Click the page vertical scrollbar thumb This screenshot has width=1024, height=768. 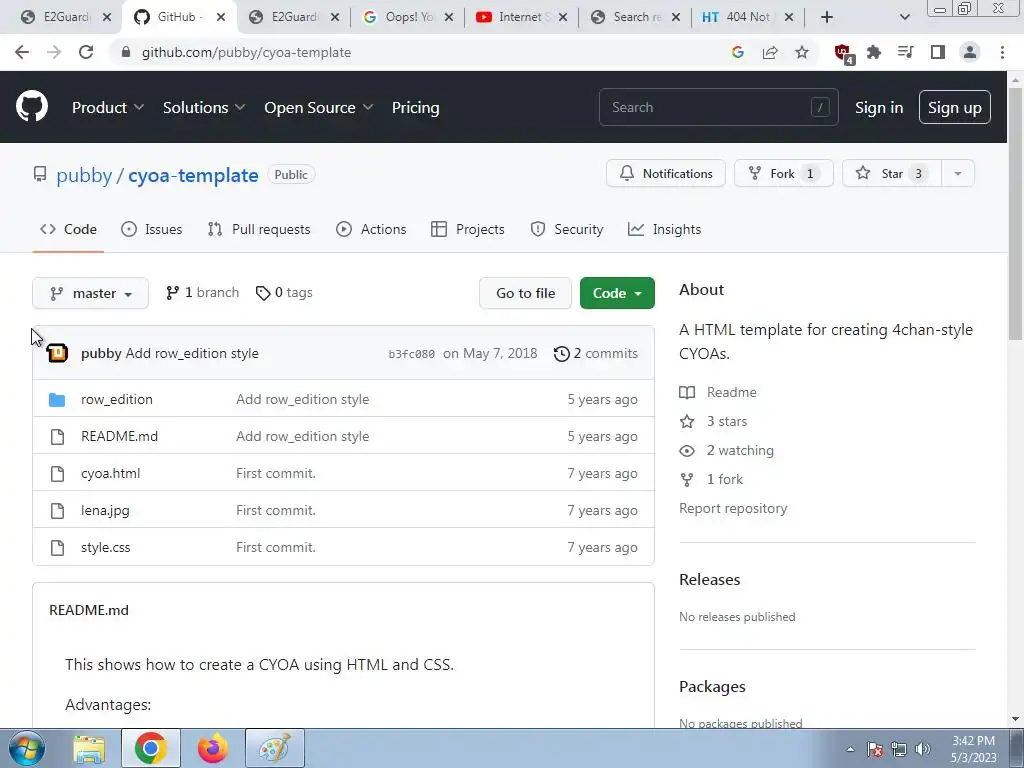coord(1015,212)
